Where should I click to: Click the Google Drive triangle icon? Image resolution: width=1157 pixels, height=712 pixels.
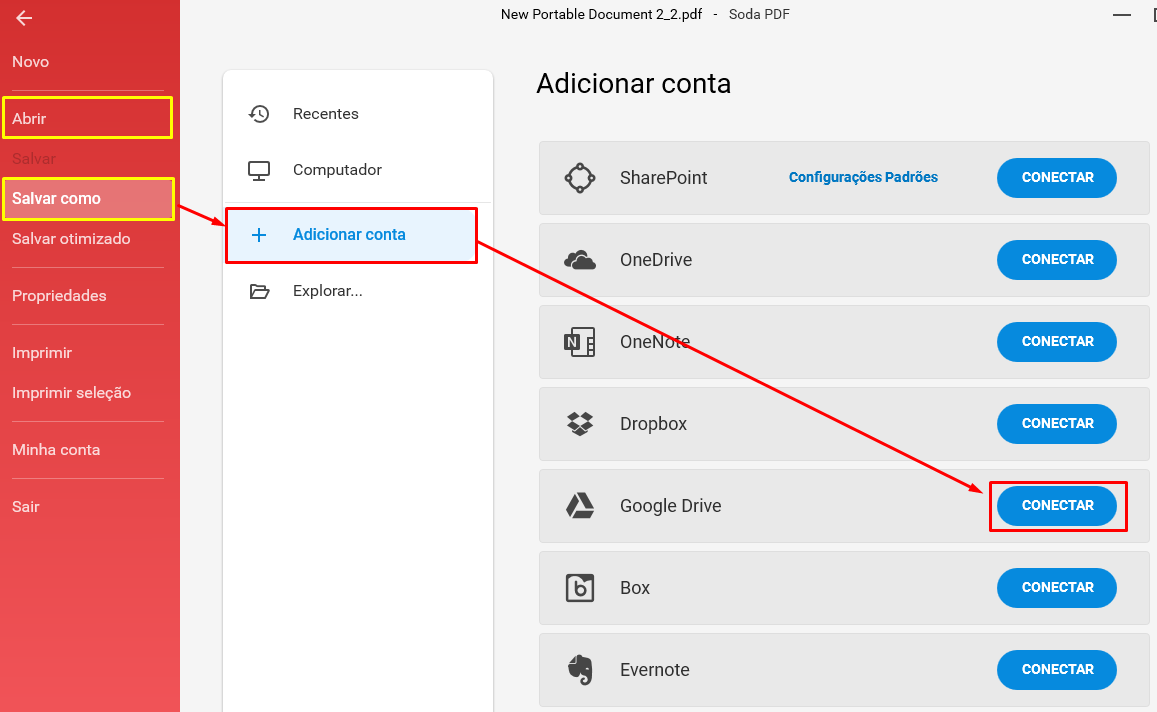click(x=580, y=505)
